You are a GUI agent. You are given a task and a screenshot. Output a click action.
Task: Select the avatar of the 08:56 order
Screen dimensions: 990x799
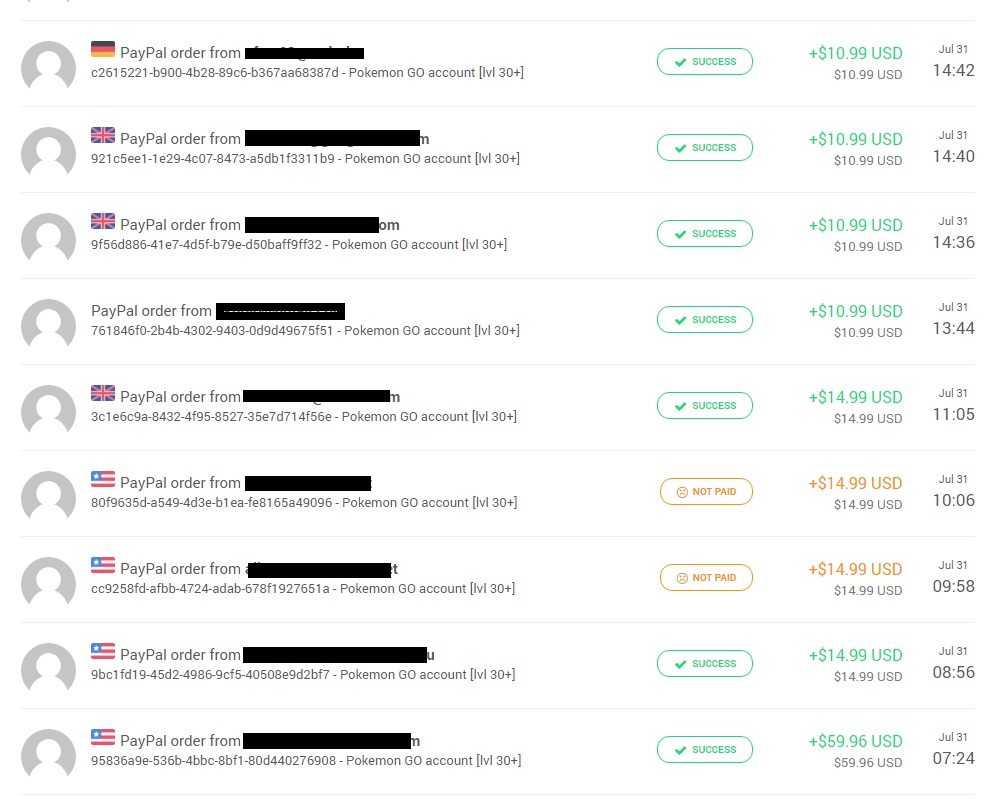tap(49, 670)
